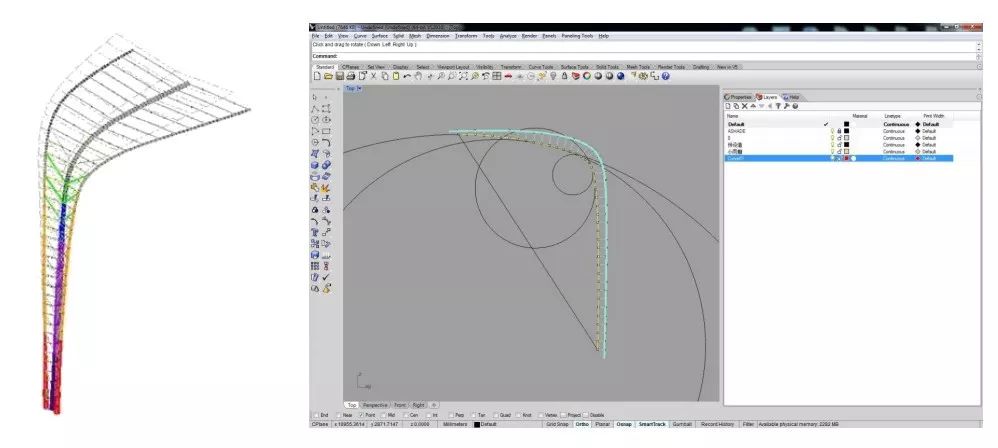The image size is (998, 448).
Task: Select the ASHADE layer row name
Action: pyautogui.click(x=736, y=131)
